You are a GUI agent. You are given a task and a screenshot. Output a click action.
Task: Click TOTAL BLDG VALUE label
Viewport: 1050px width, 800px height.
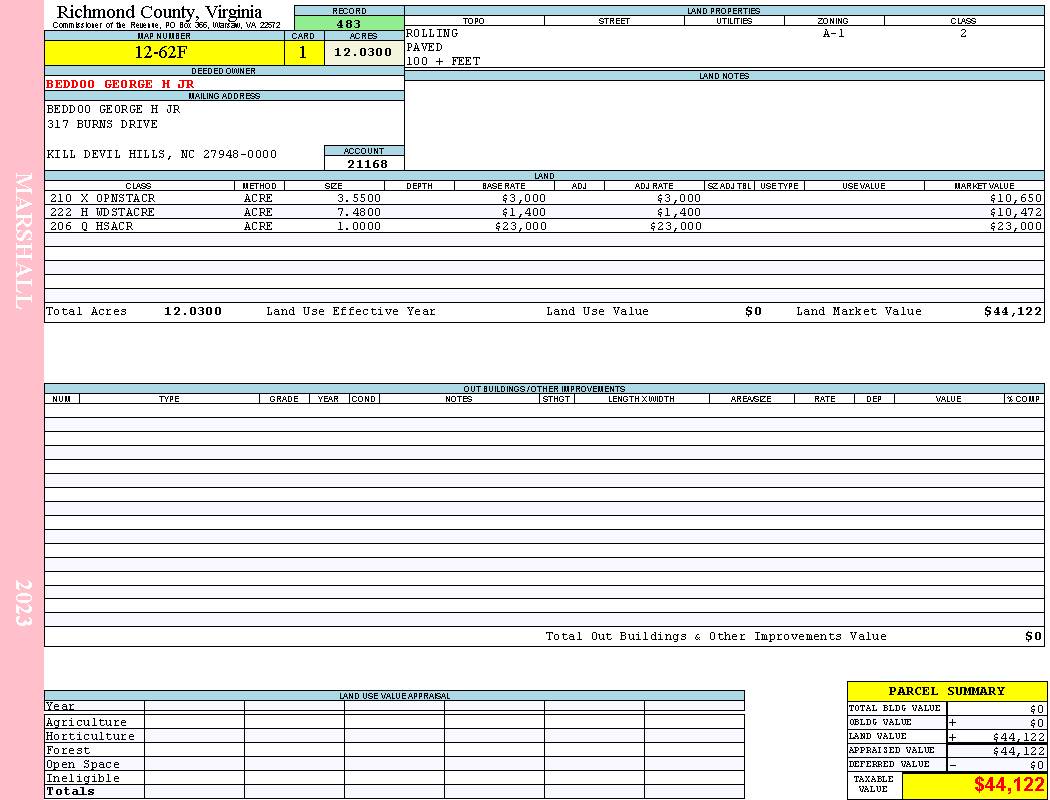[x=895, y=708]
